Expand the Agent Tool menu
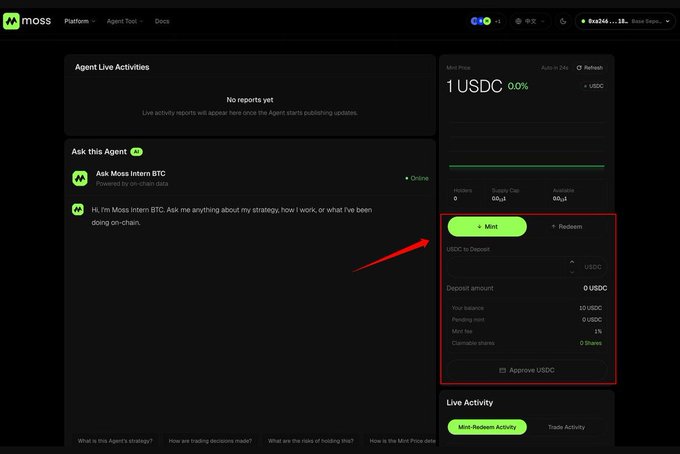 [124, 21]
